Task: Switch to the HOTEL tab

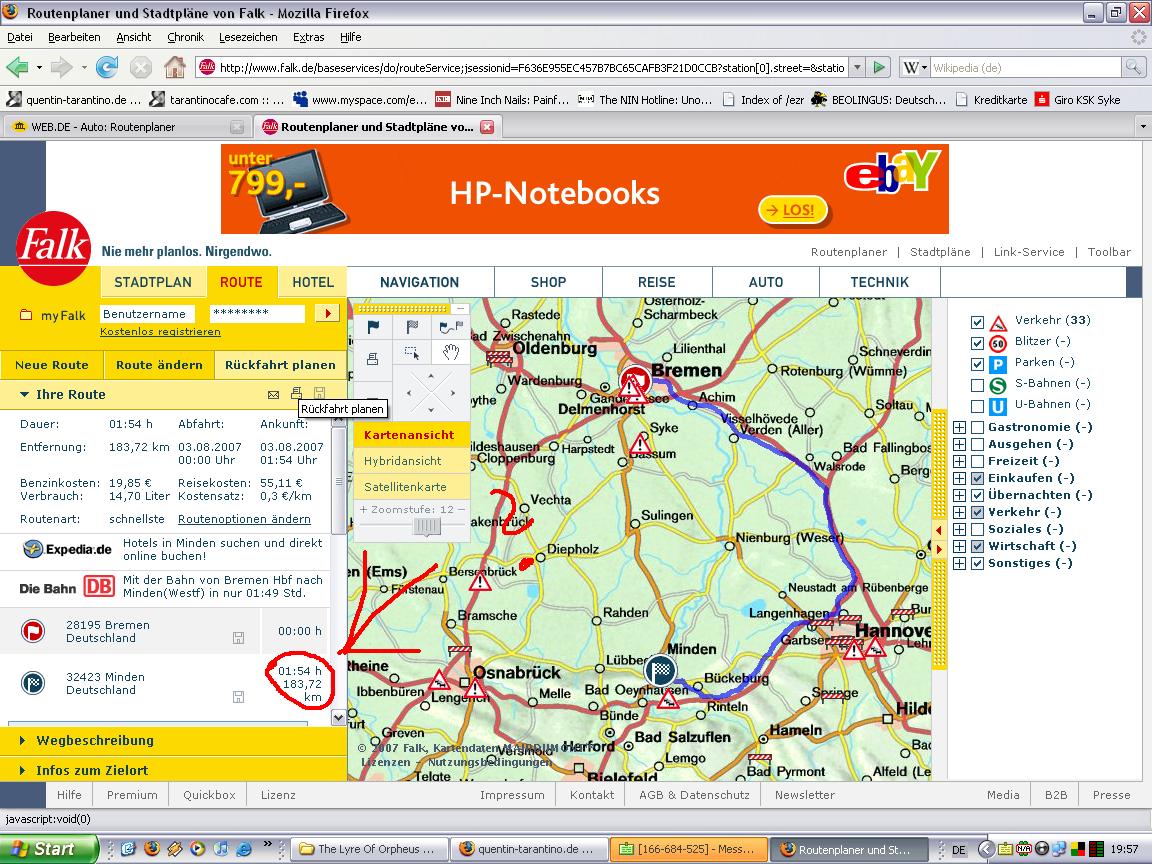Action: (x=313, y=282)
